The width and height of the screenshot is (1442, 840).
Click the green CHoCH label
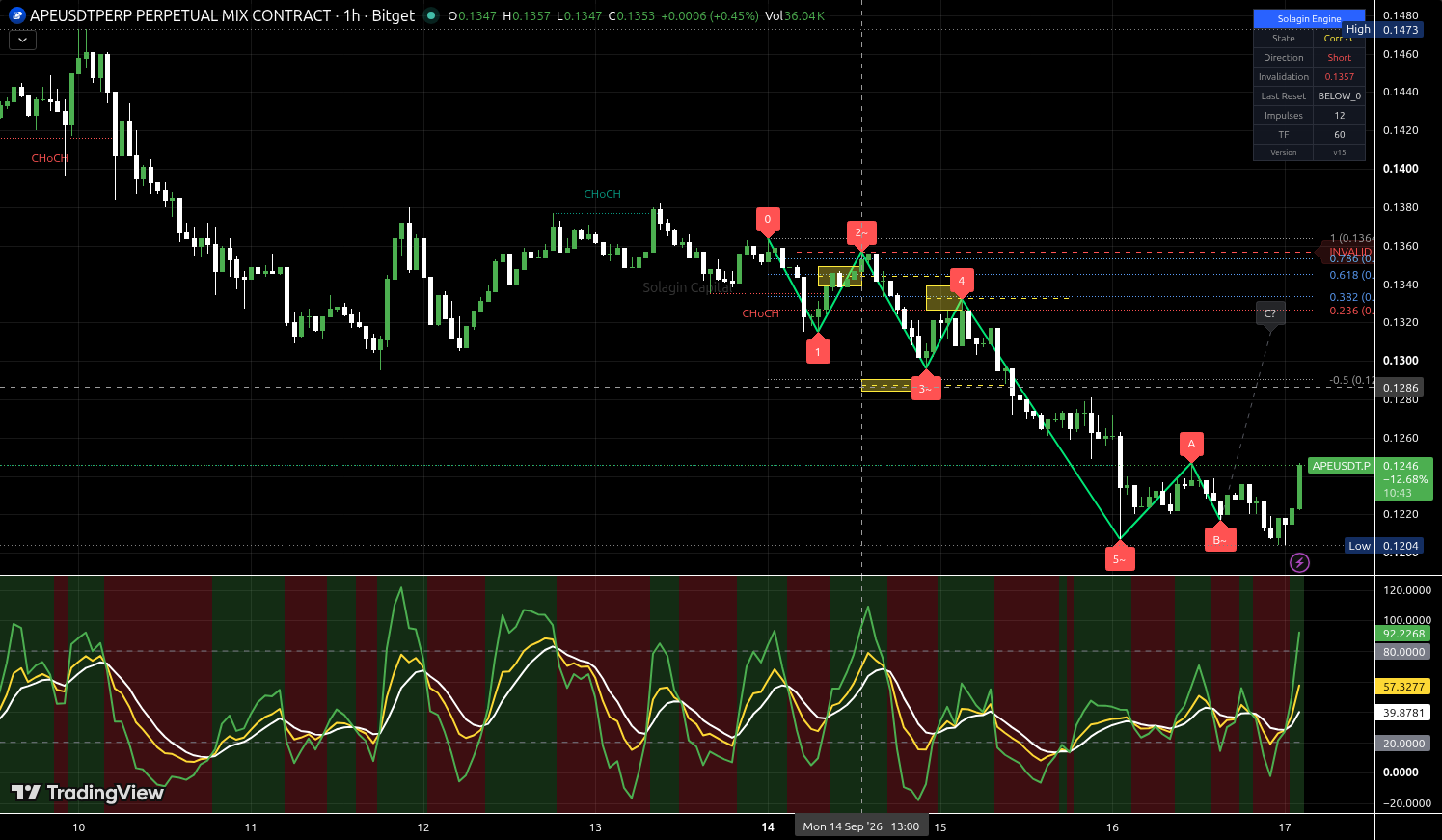(x=603, y=194)
